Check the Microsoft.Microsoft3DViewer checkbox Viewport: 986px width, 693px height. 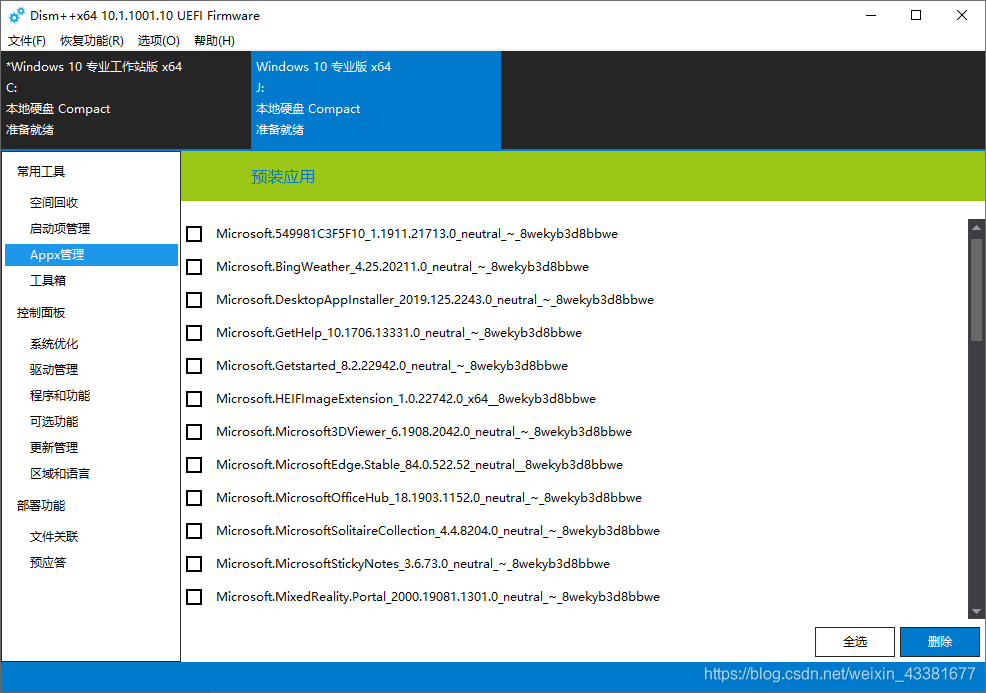click(194, 432)
